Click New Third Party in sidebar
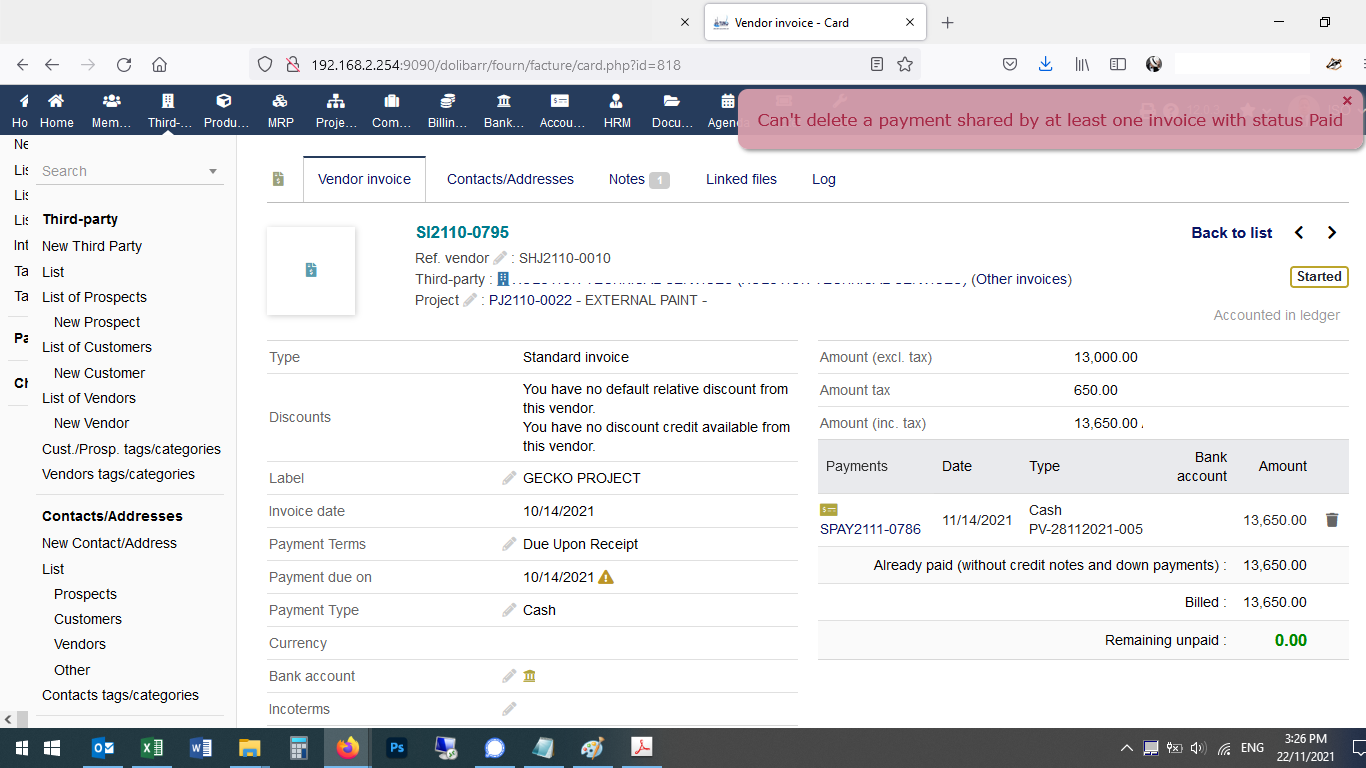 92,246
